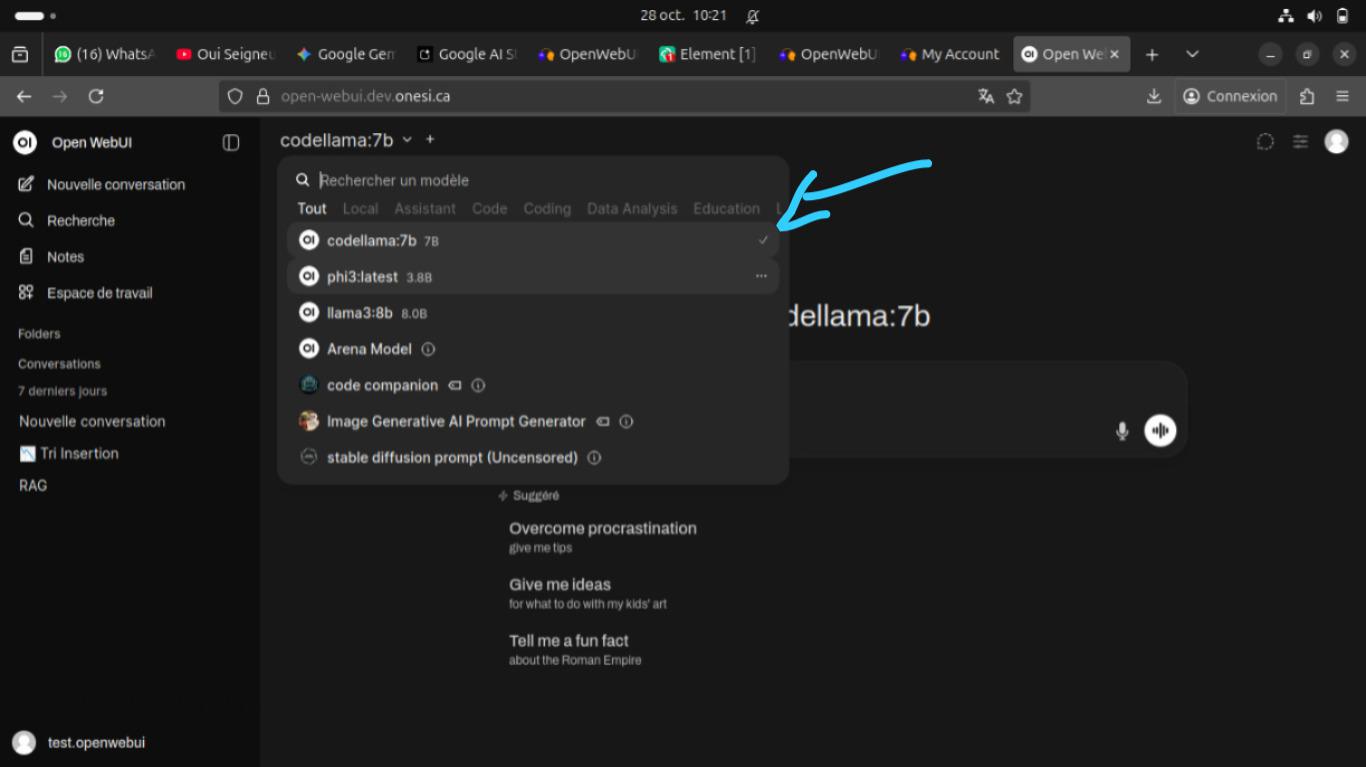Click the microphone dictation icon
Screen dimensions: 1366x767
[x=1122, y=431]
